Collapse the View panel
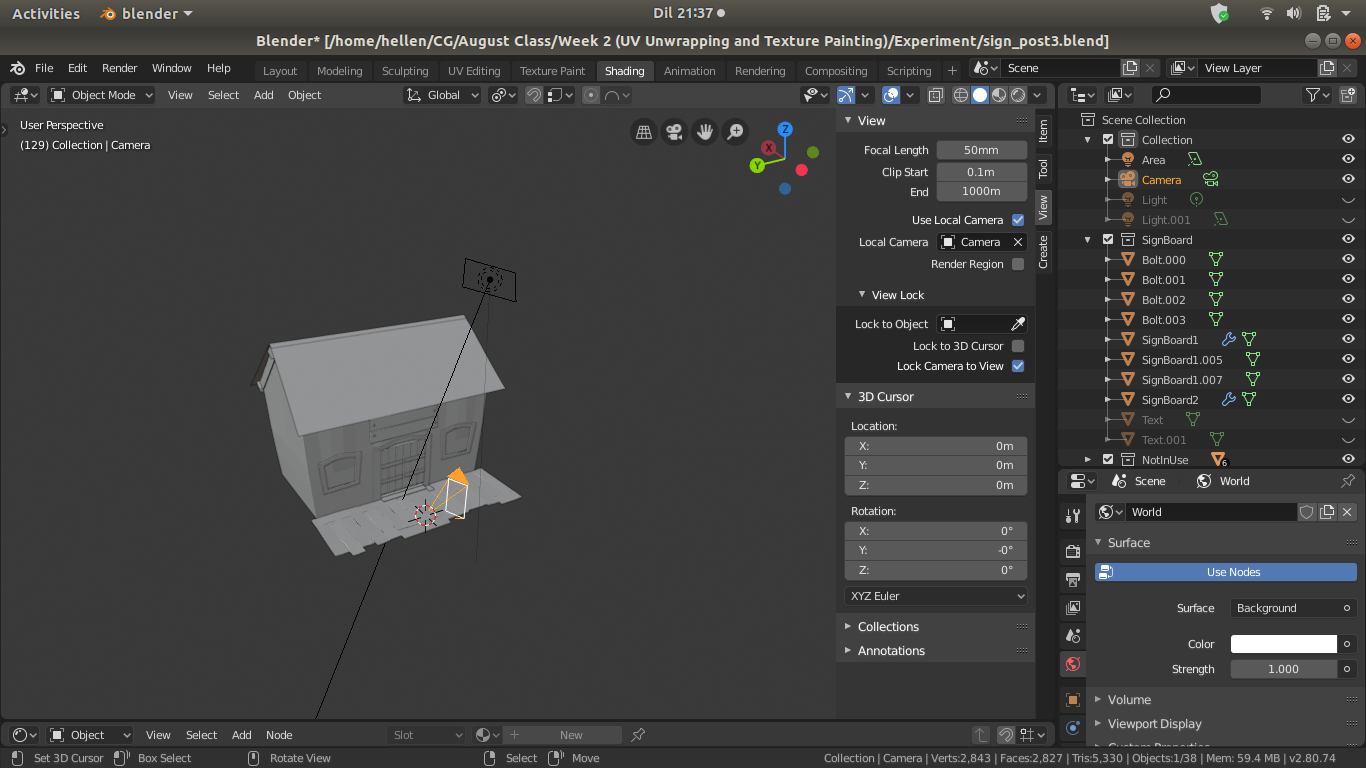The image size is (1366, 768). pos(848,121)
